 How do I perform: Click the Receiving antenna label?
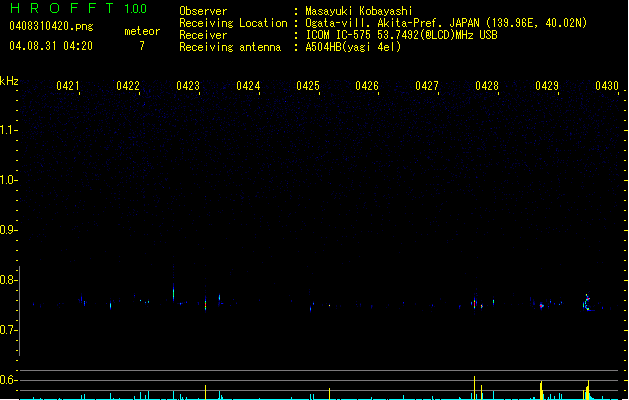click(x=230, y=47)
